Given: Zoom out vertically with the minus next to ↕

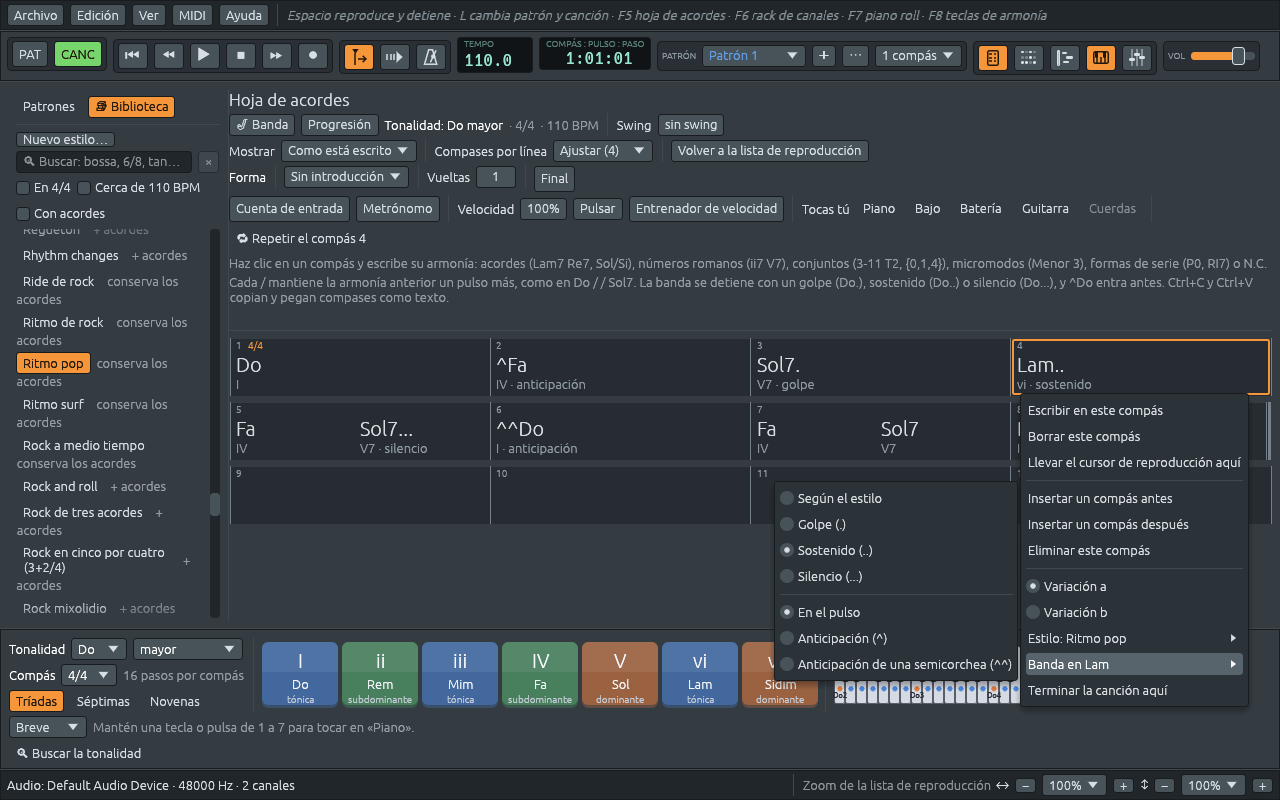Looking at the screenshot, I should click(1164, 786).
